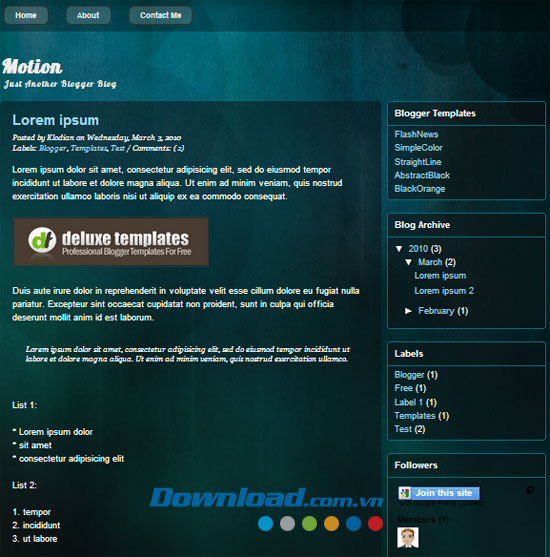
Task: Select the gray color dot
Action: (287, 523)
